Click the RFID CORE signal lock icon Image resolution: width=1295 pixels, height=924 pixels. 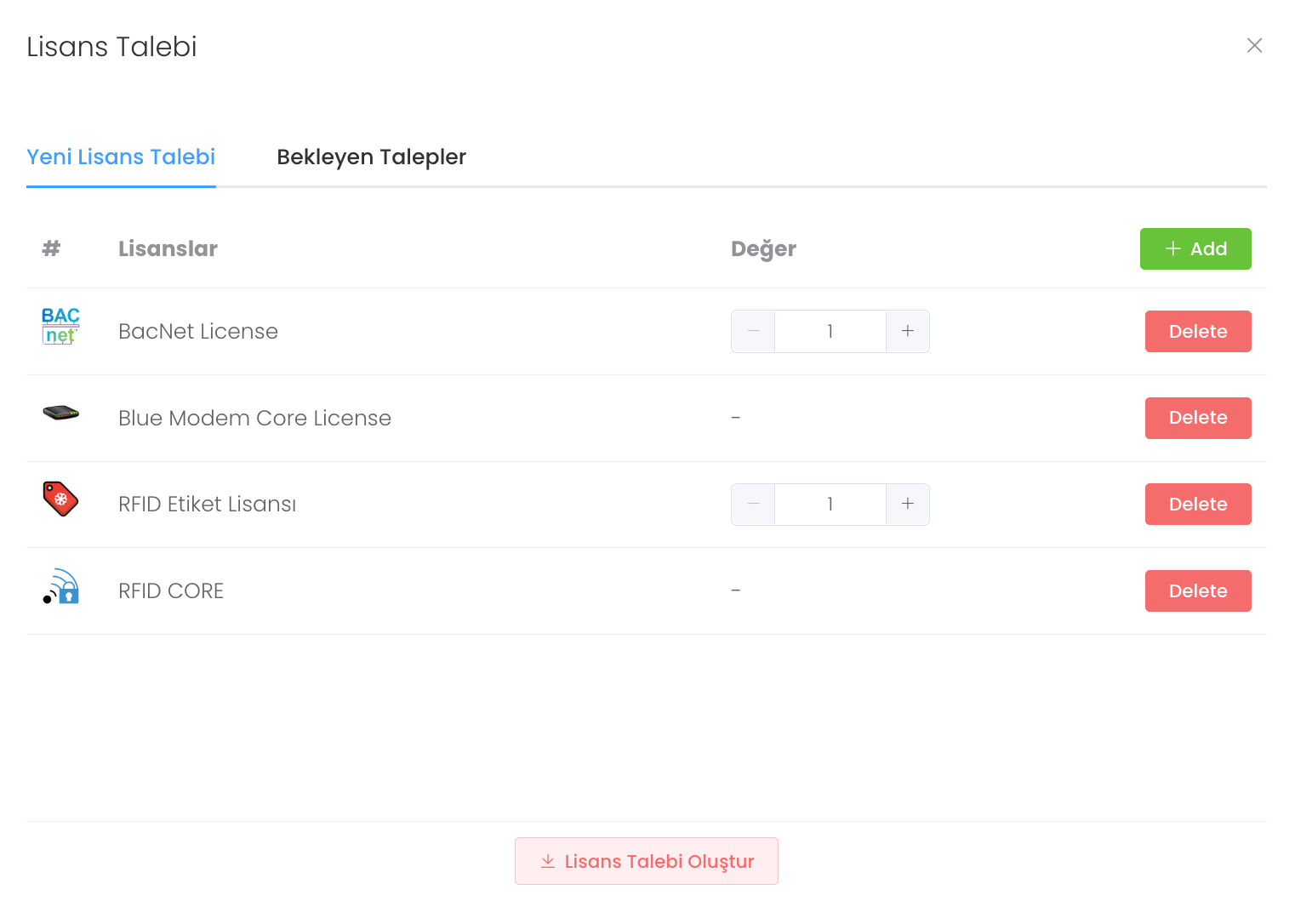[x=60, y=586]
